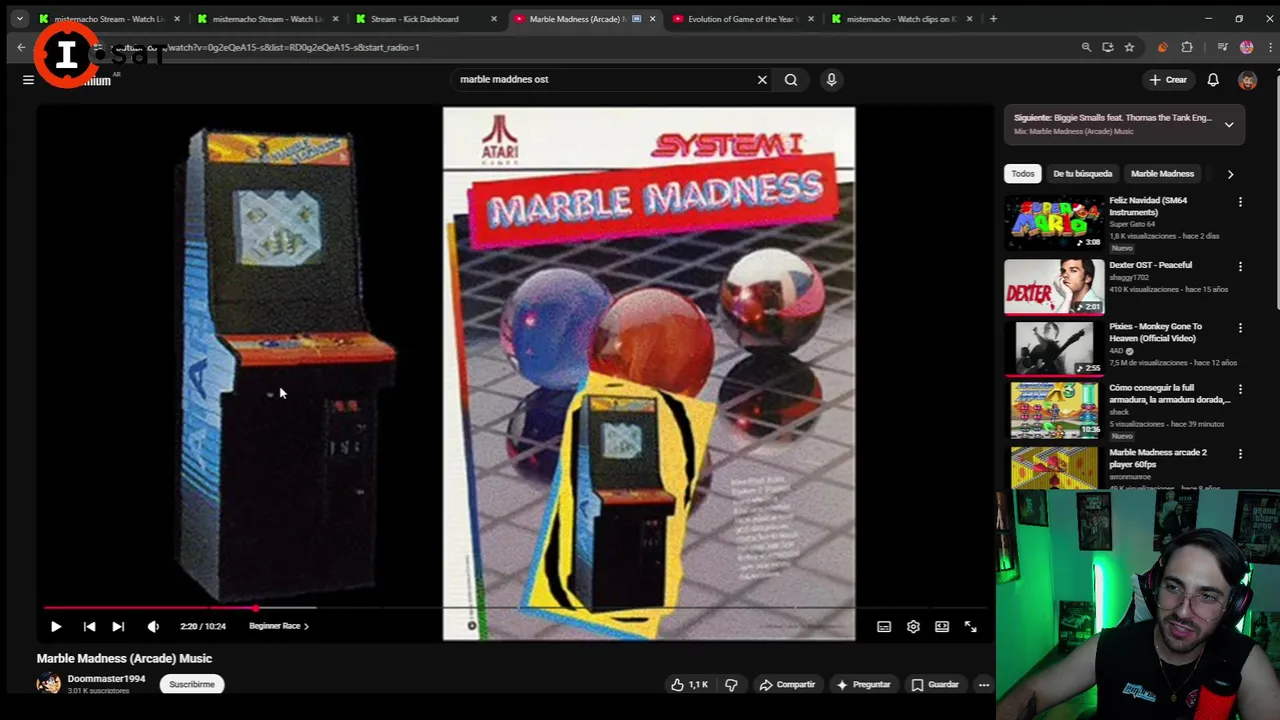Click the search magnifier button
The height and width of the screenshot is (720, 1280).
click(x=791, y=79)
